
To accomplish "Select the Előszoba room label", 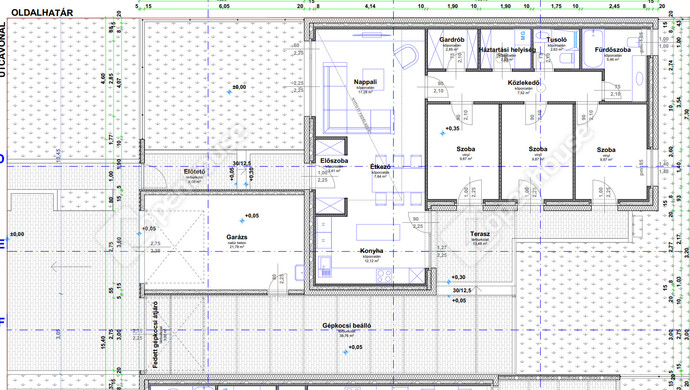I will click(x=334, y=161).
